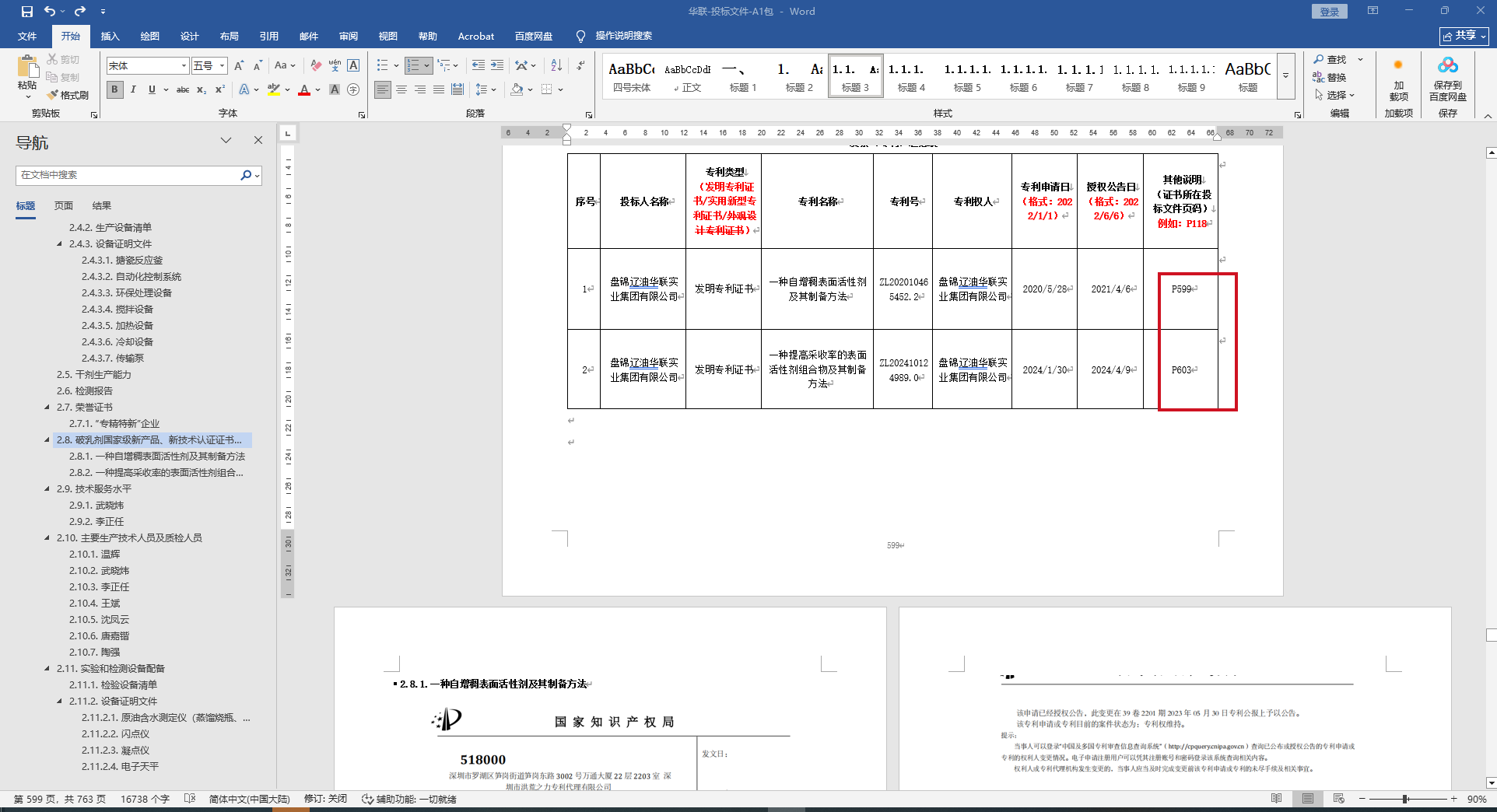Increase font size with grow font icon

pyautogui.click(x=239, y=66)
